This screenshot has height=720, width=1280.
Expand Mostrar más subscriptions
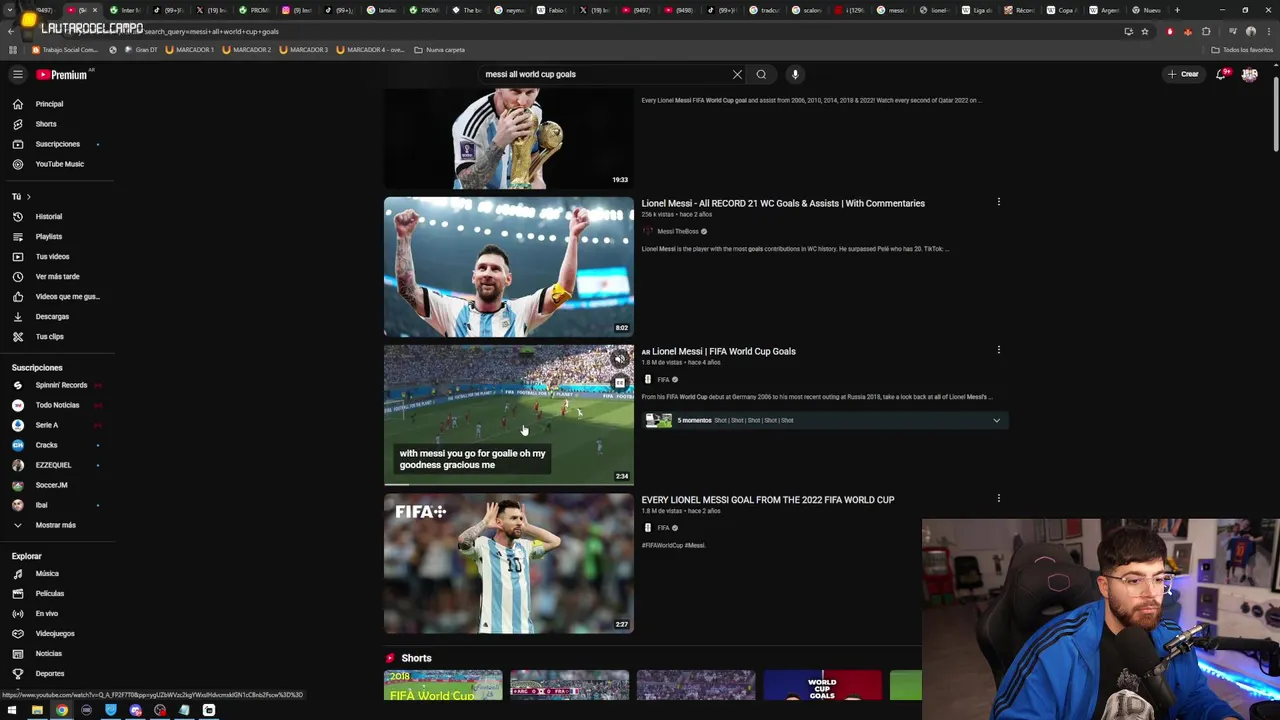coord(55,525)
